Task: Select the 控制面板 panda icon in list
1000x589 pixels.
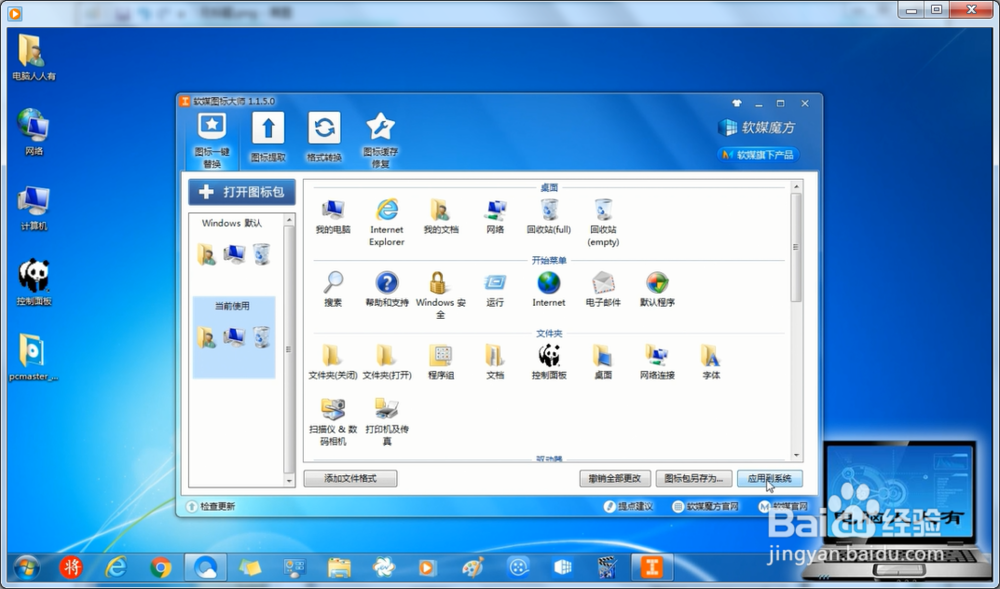Action: pyautogui.click(x=548, y=361)
